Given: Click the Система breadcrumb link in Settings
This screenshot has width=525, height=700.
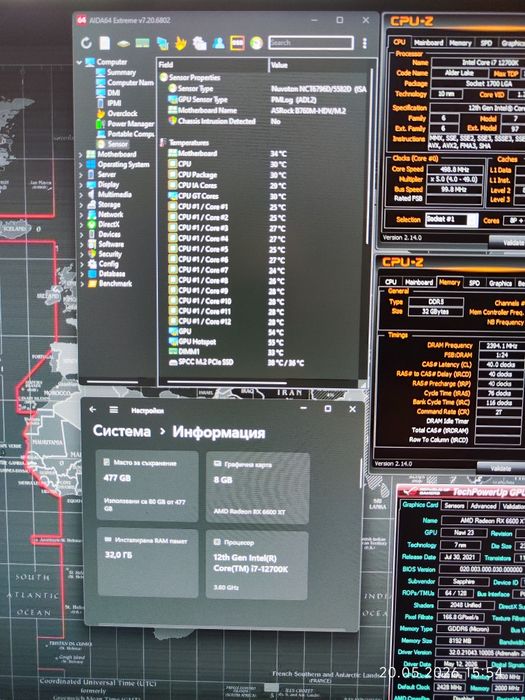Looking at the screenshot, I should (121, 432).
